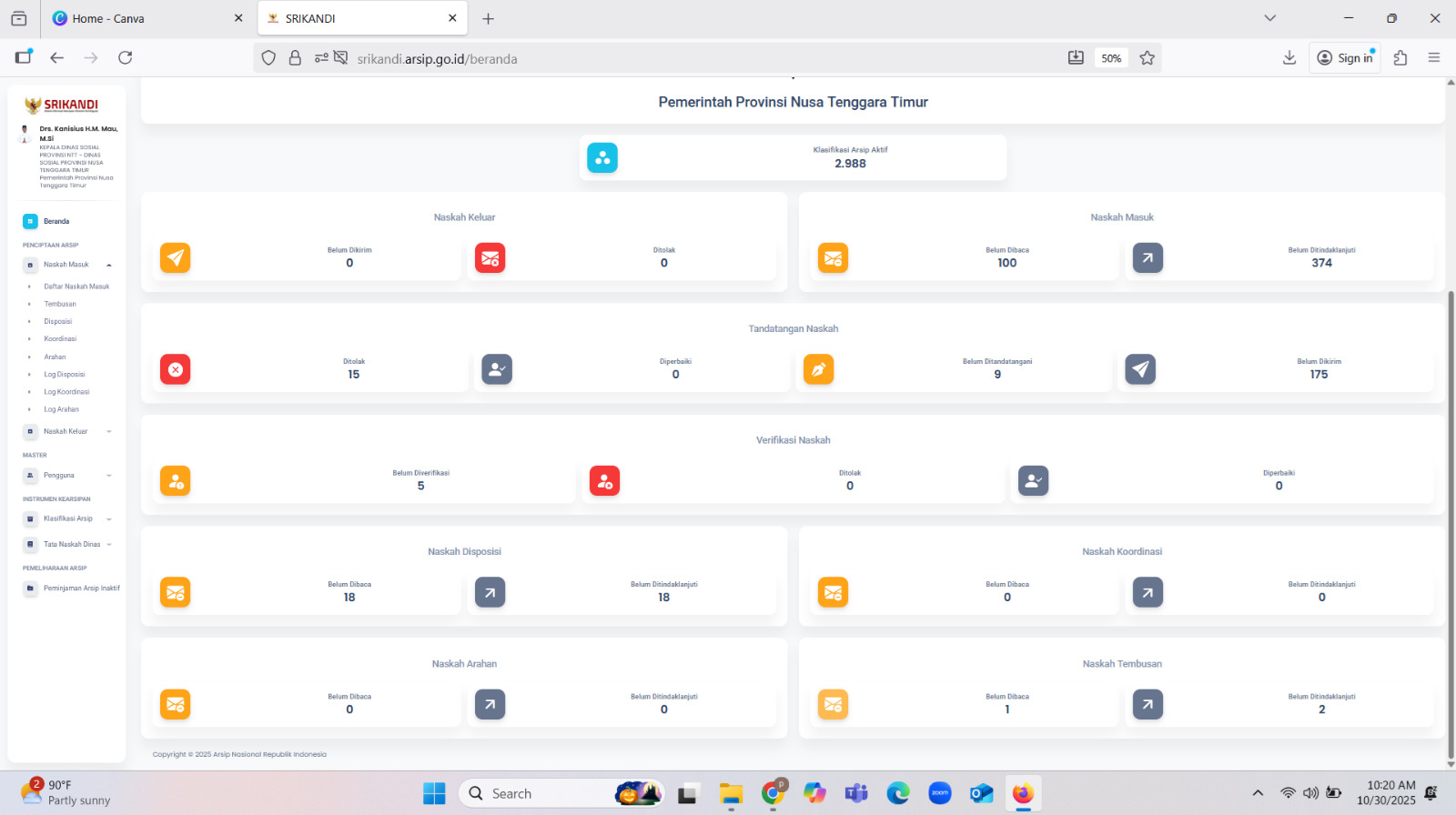Open Daftar Naskah Masuk in sidebar
Screen dimensions: 1456x815
point(76,287)
